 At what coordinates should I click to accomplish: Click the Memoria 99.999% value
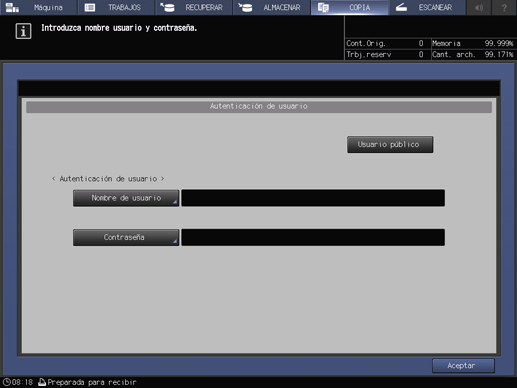click(499, 43)
